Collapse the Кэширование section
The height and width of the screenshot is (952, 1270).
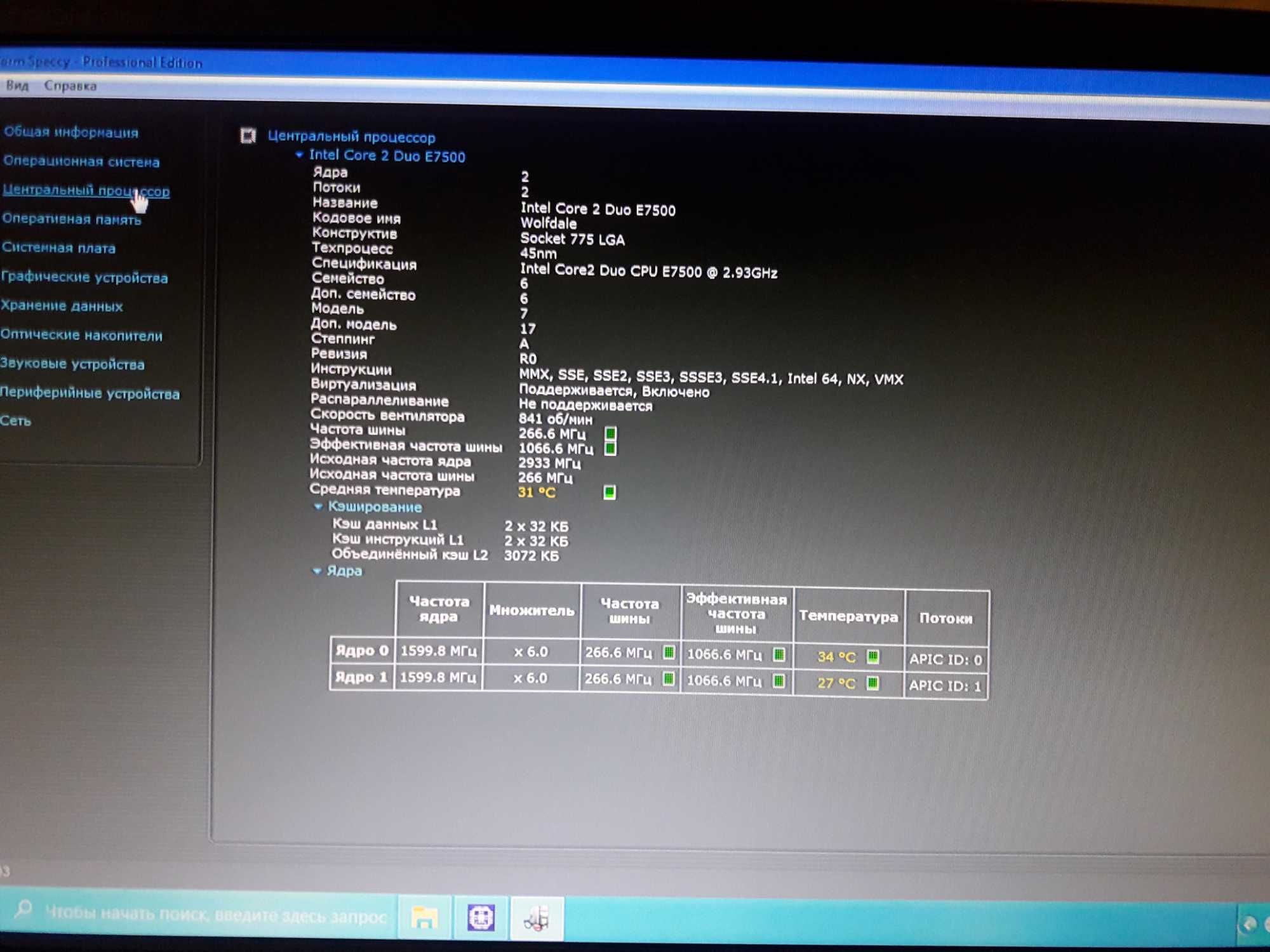click(318, 506)
